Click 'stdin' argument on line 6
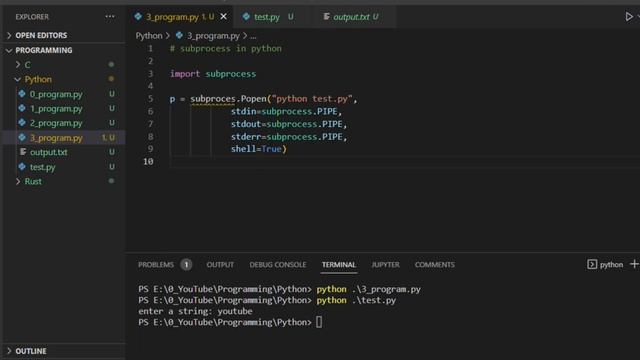Screen dimensions: 640x360 (x=244, y=111)
